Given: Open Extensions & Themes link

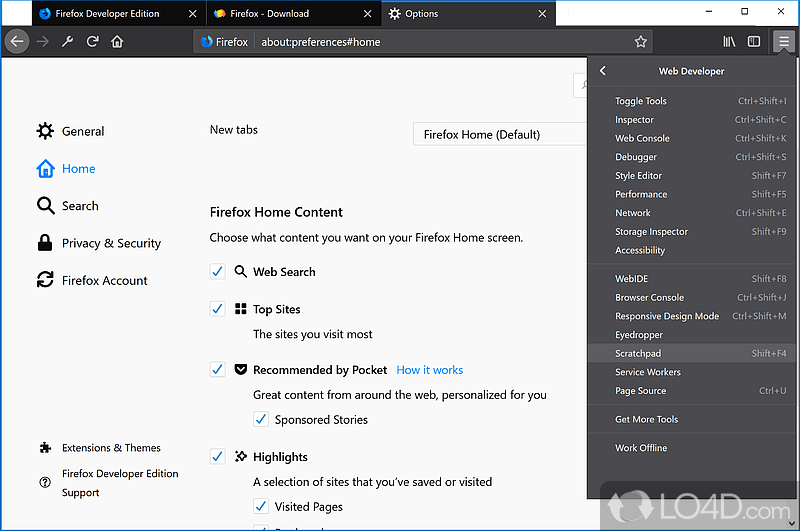Looking at the screenshot, I should point(111,447).
